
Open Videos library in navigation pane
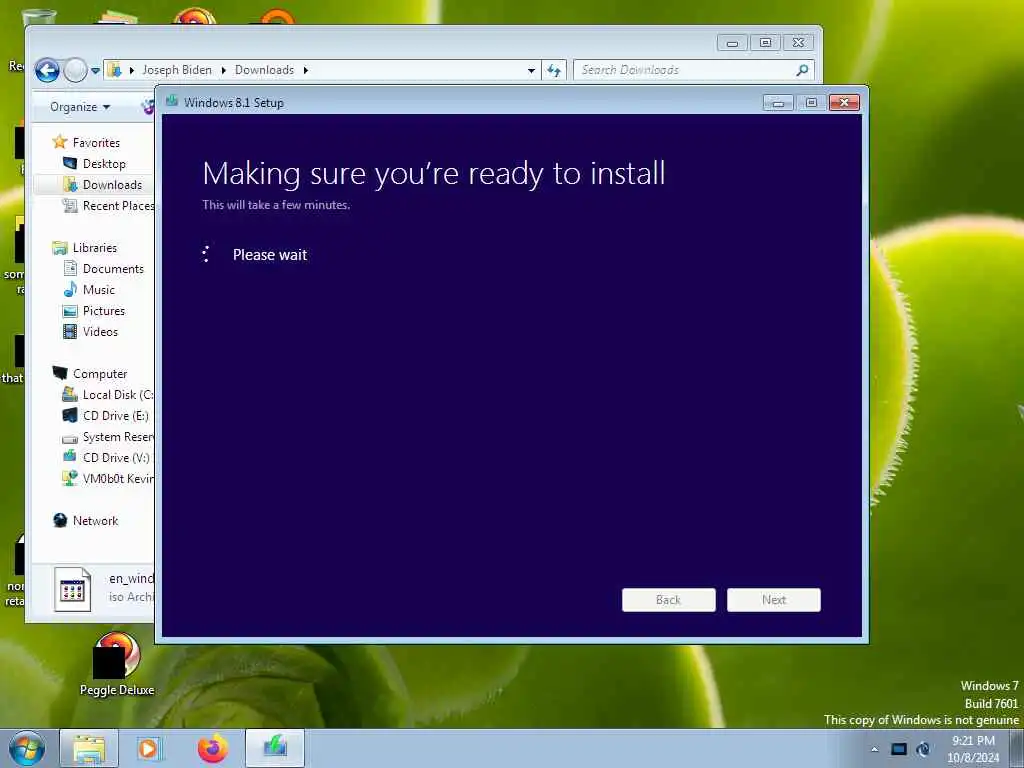click(100, 331)
